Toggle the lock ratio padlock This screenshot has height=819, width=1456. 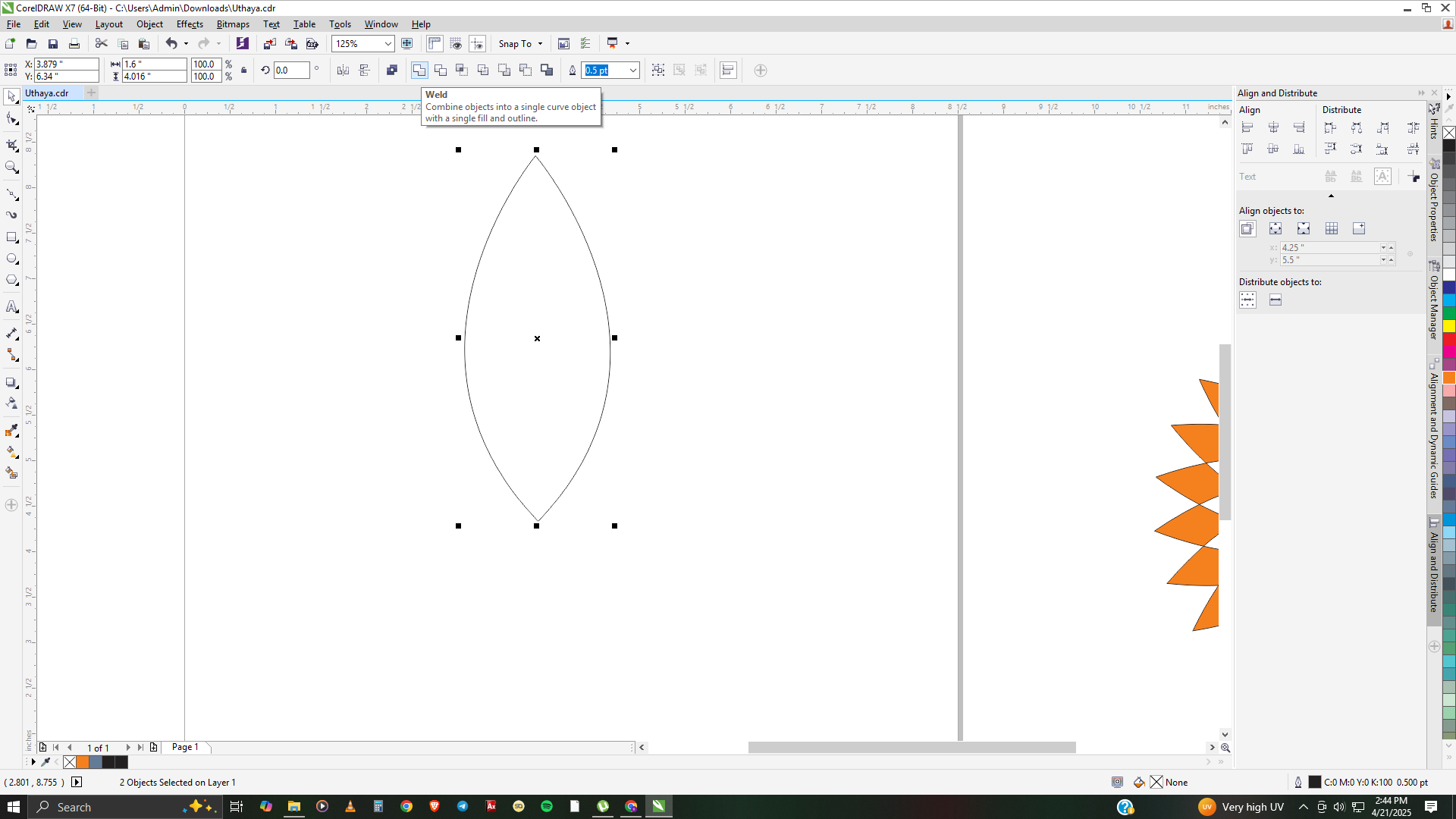coord(243,71)
